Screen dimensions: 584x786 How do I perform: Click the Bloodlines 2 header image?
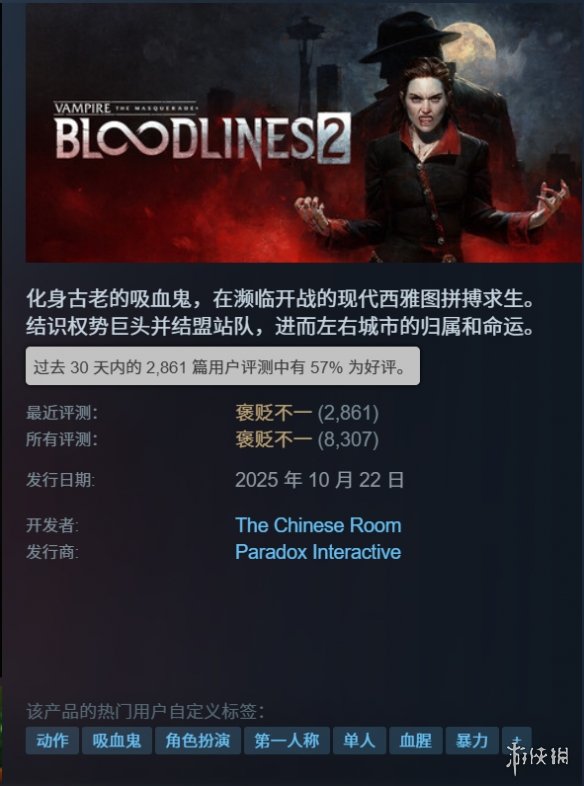tap(304, 133)
